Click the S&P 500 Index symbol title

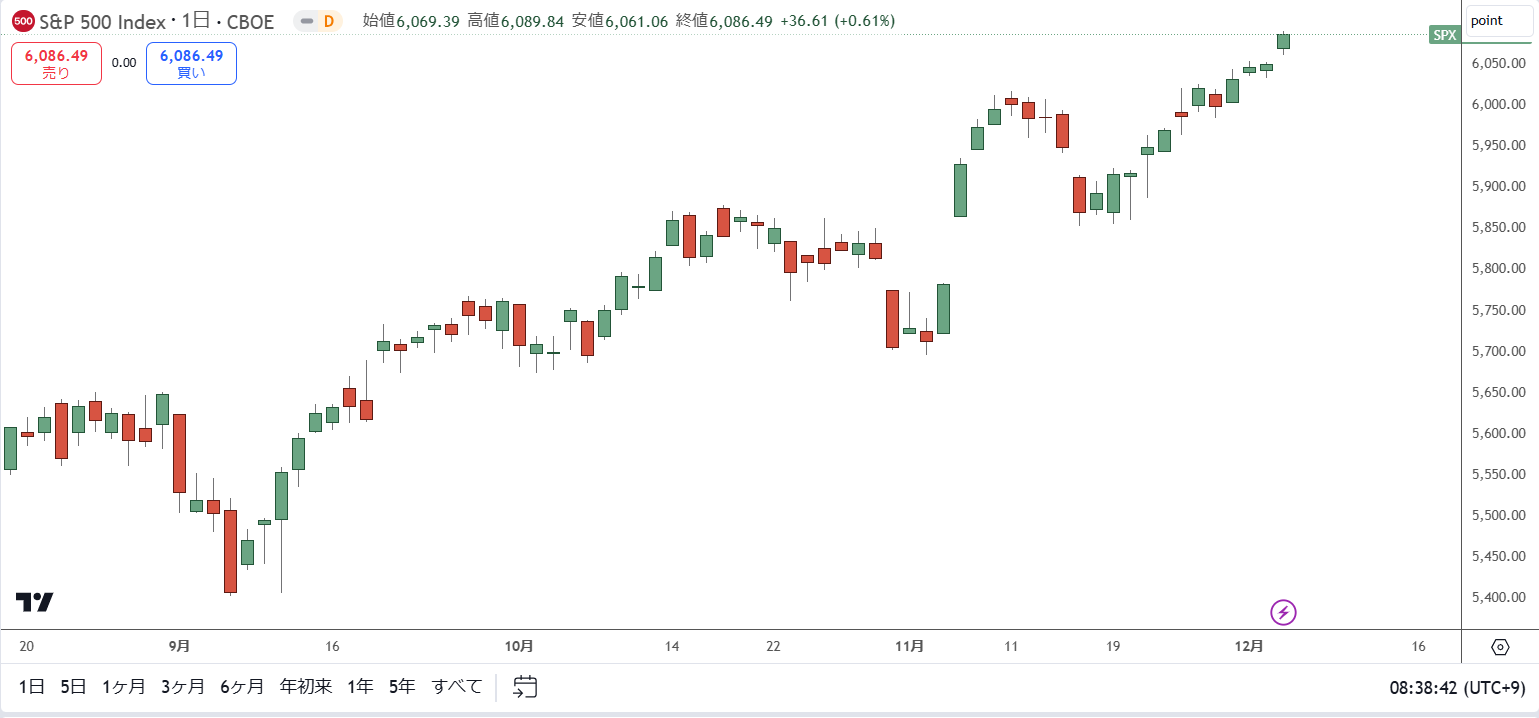102,21
